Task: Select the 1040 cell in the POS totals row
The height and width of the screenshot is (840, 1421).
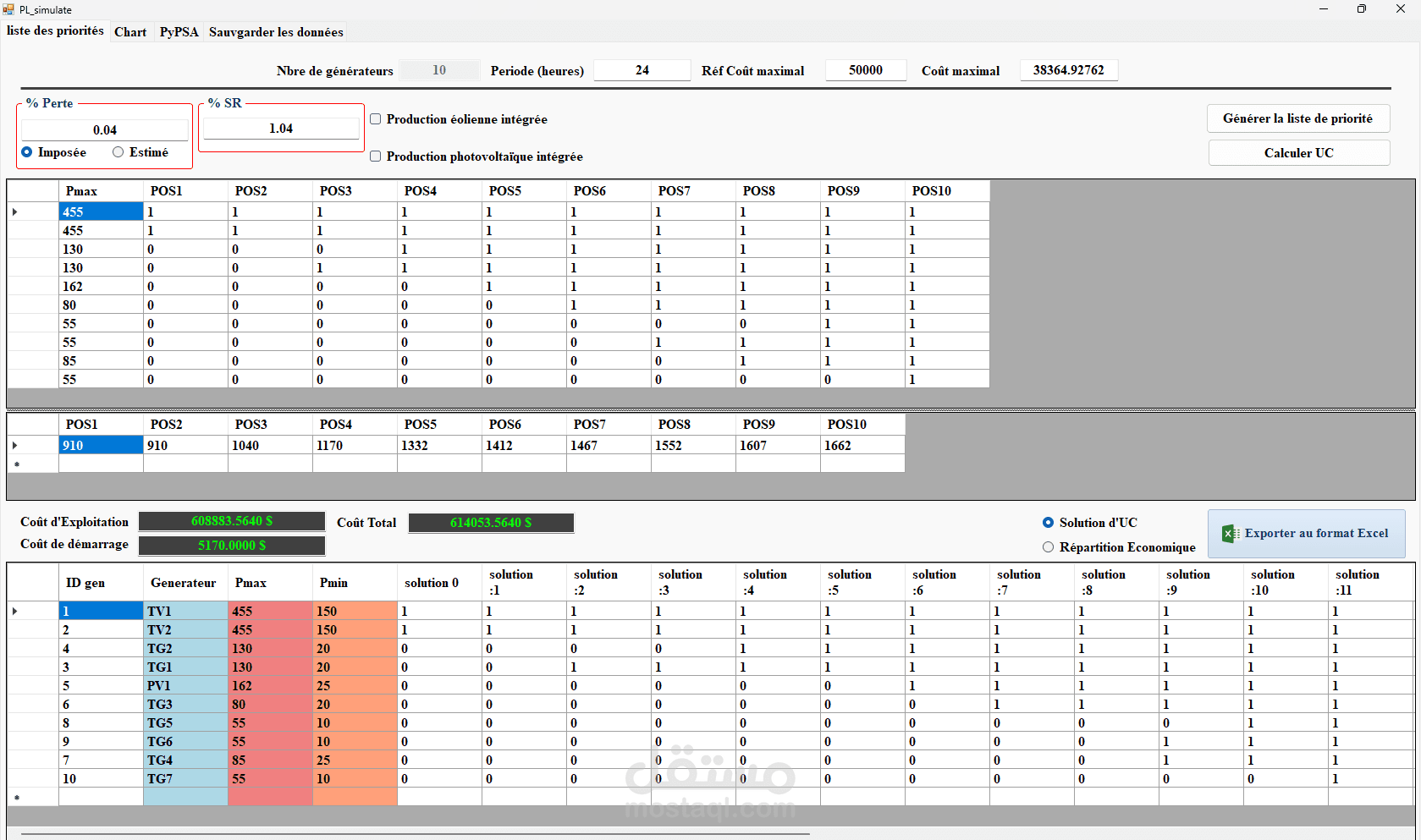Action: (x=270, y=446)
